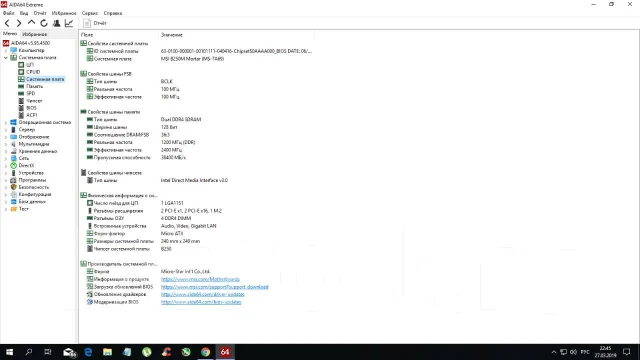Open Task View on the taskbar
The width and height of the screenshot is (640, 360).
coord(48,352)
